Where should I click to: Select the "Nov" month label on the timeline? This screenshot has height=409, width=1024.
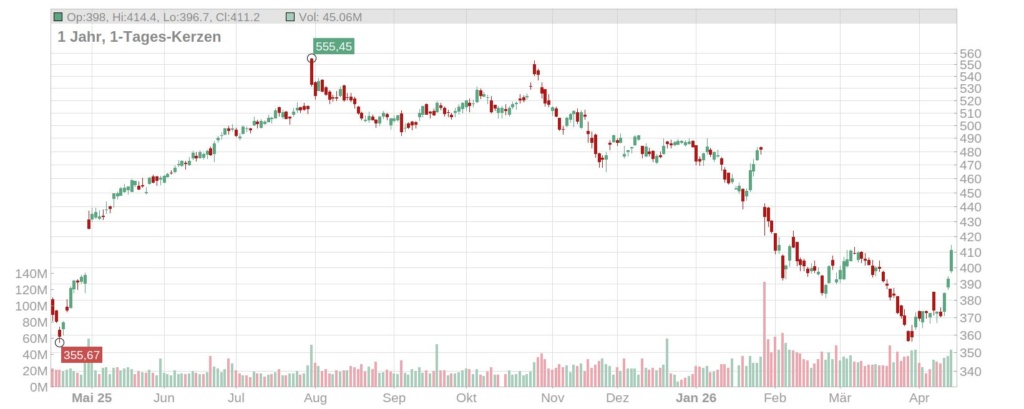coord(551,398)
